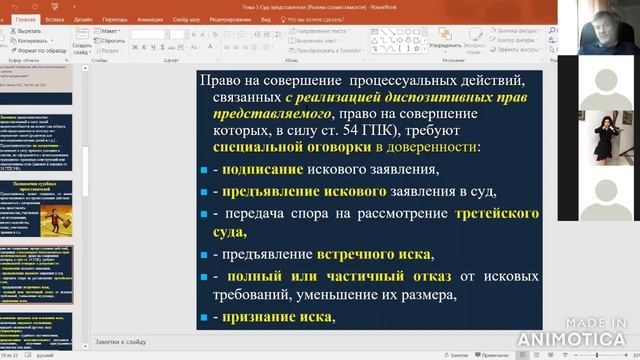The width and height of the screenshot is (640, 360).
Task: Select the star shape in gallery
Action: 416,49
